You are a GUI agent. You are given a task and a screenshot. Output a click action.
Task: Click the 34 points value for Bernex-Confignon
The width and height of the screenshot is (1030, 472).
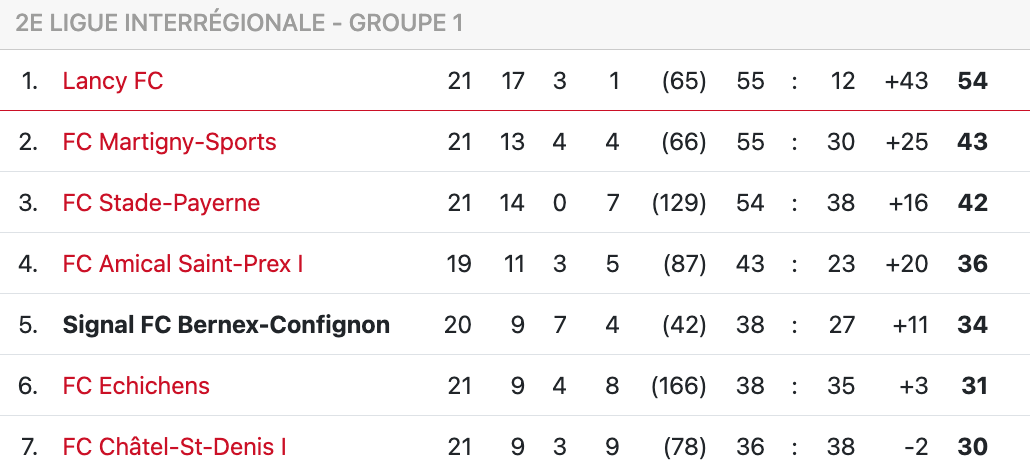coord(972,325)
